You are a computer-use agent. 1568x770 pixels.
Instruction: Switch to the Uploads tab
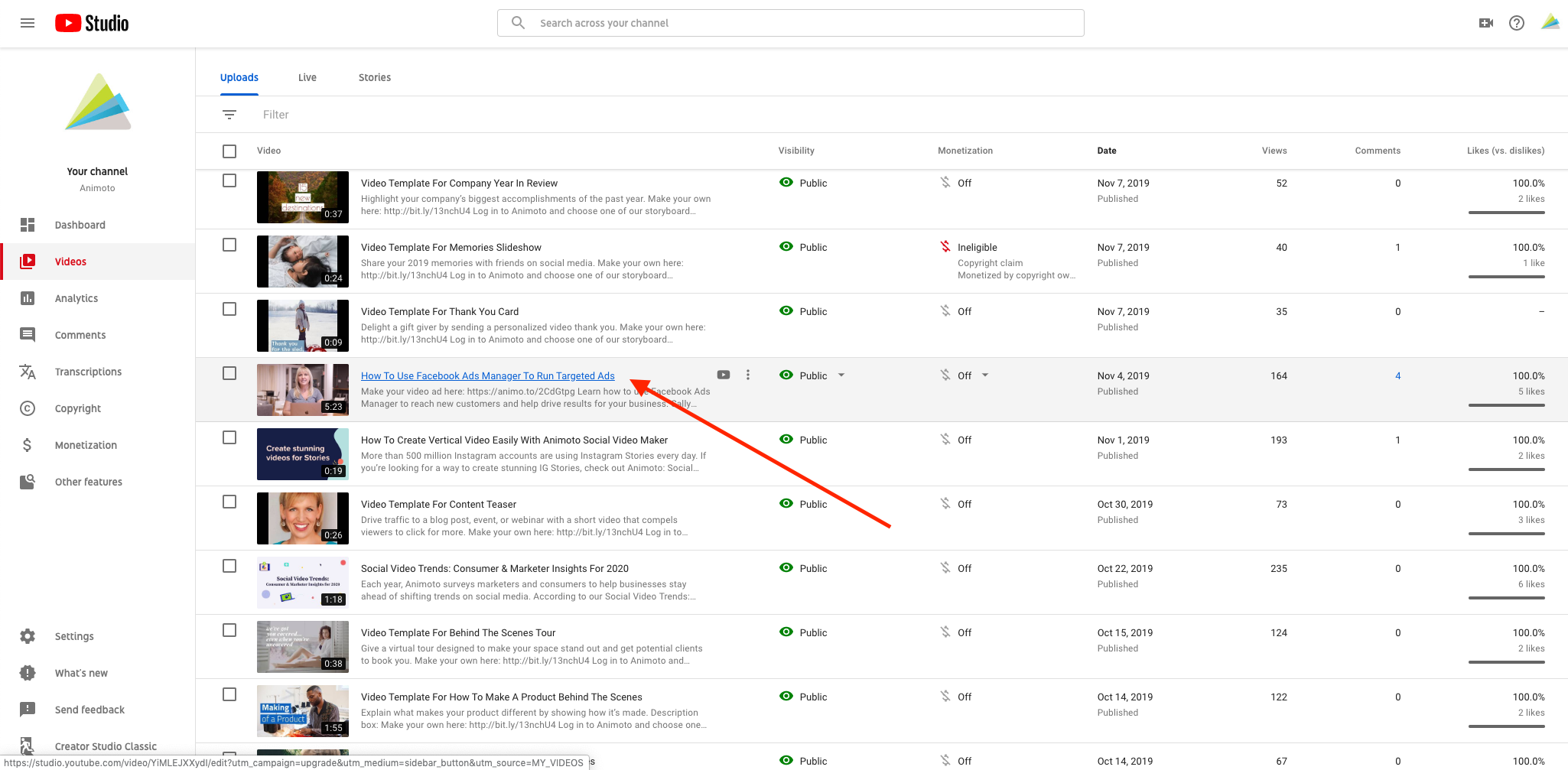coord(239,77)
